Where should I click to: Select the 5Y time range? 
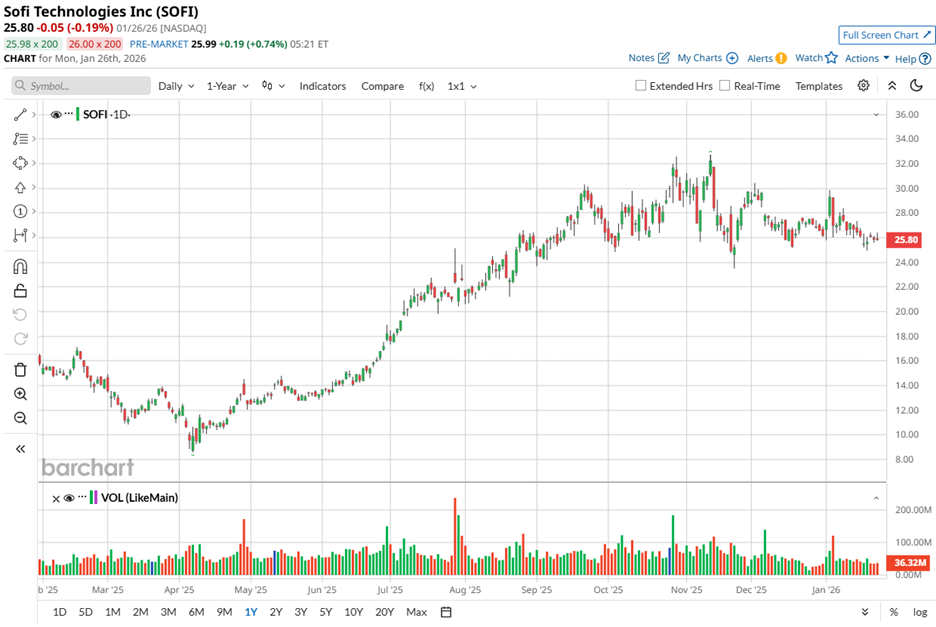[325, 612]
